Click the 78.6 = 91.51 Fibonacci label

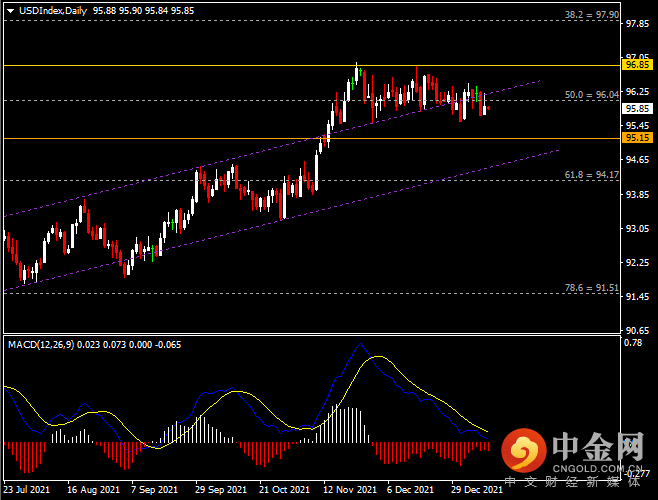[587, 288]
